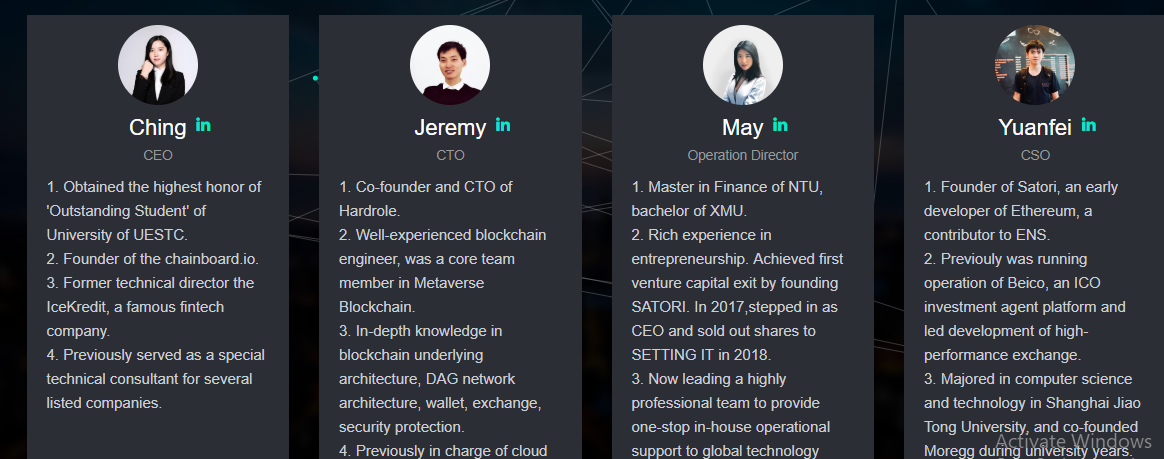
Task: Click the Operation Director title label
Action: (743, 155)
